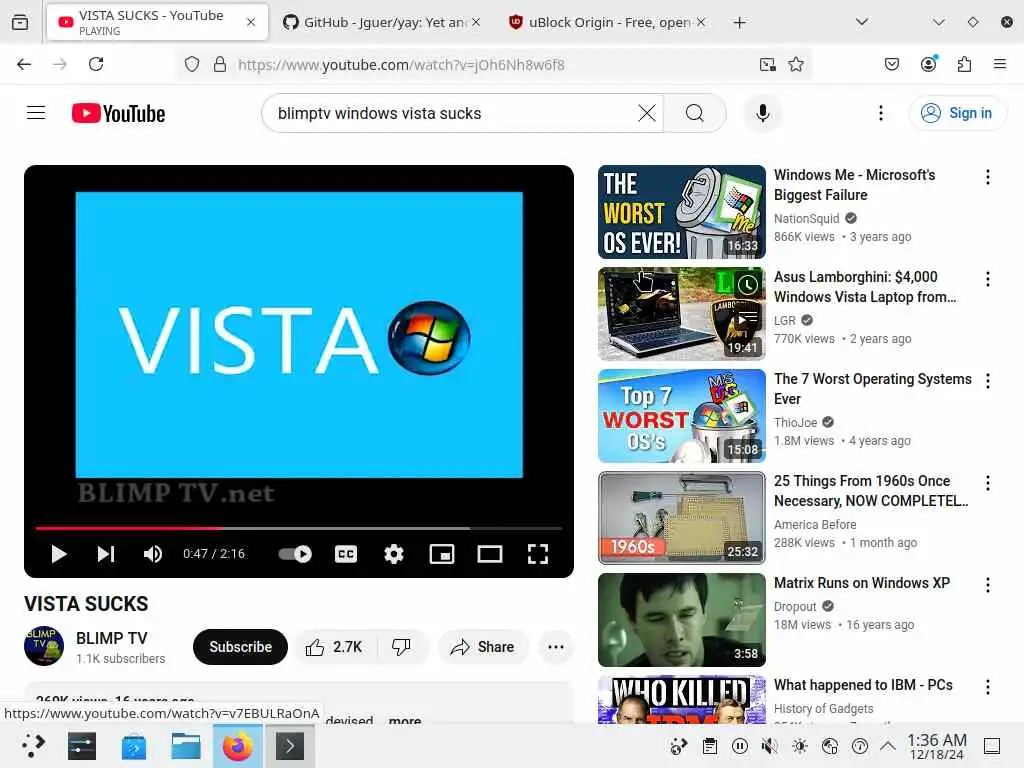Bookmark this page with star
The image size is (1024, 768).
click(796, 64)
